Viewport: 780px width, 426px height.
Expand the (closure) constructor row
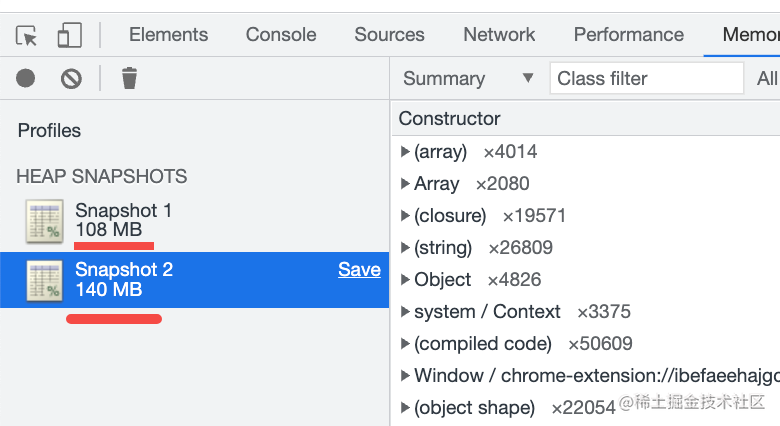pyautogui.click(x=405, y=216)
